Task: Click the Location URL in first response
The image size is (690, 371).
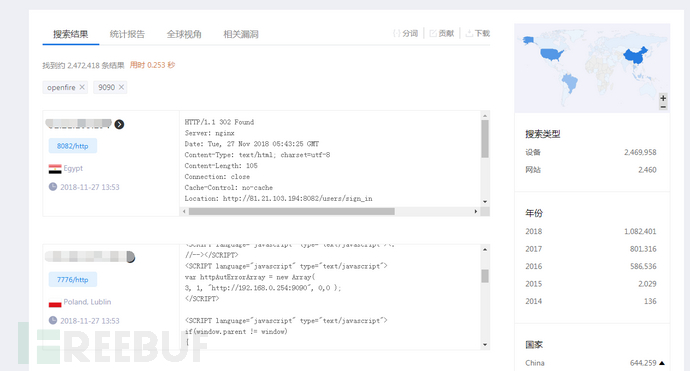Action: coord(297,198)
